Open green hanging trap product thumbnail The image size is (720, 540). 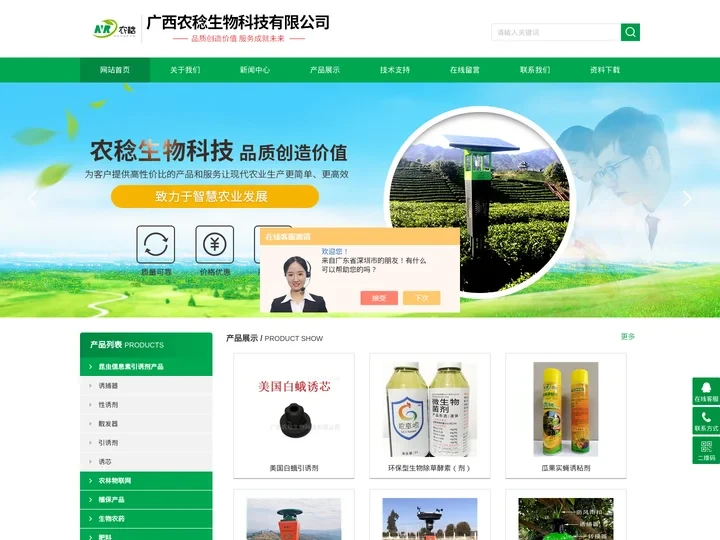(x=566, y=519)
